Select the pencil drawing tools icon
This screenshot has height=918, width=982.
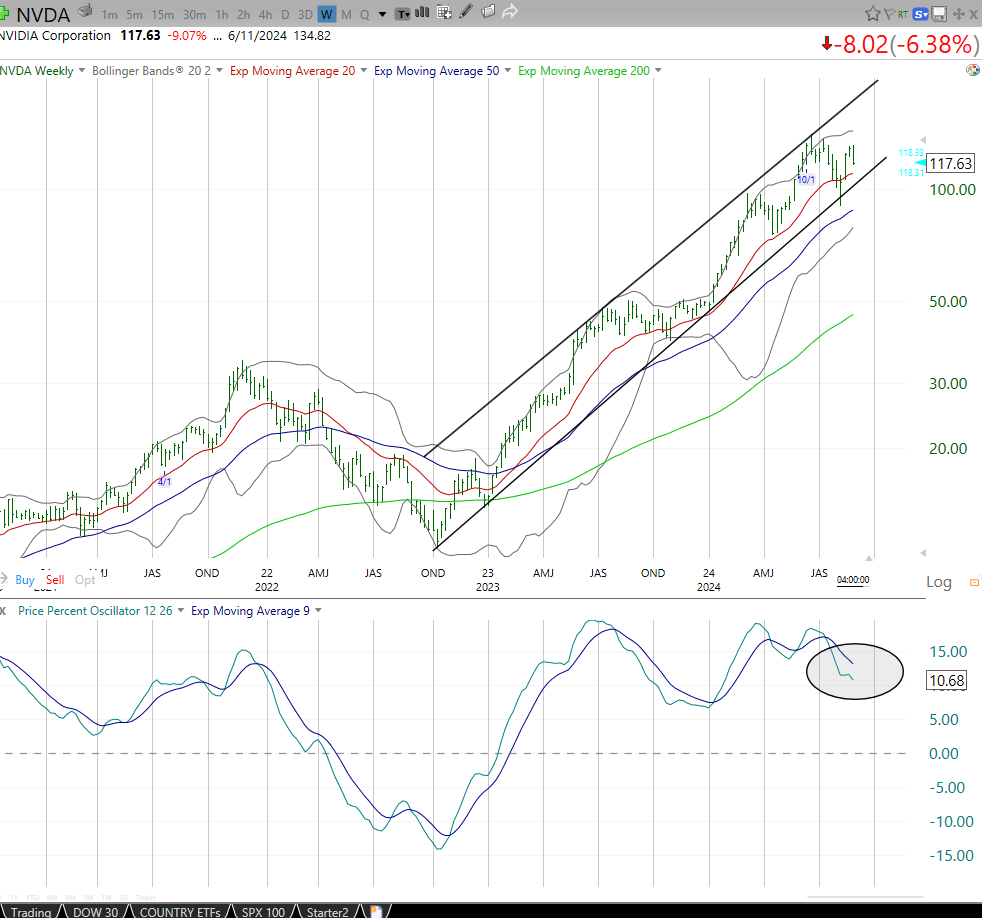click(465, 11)
